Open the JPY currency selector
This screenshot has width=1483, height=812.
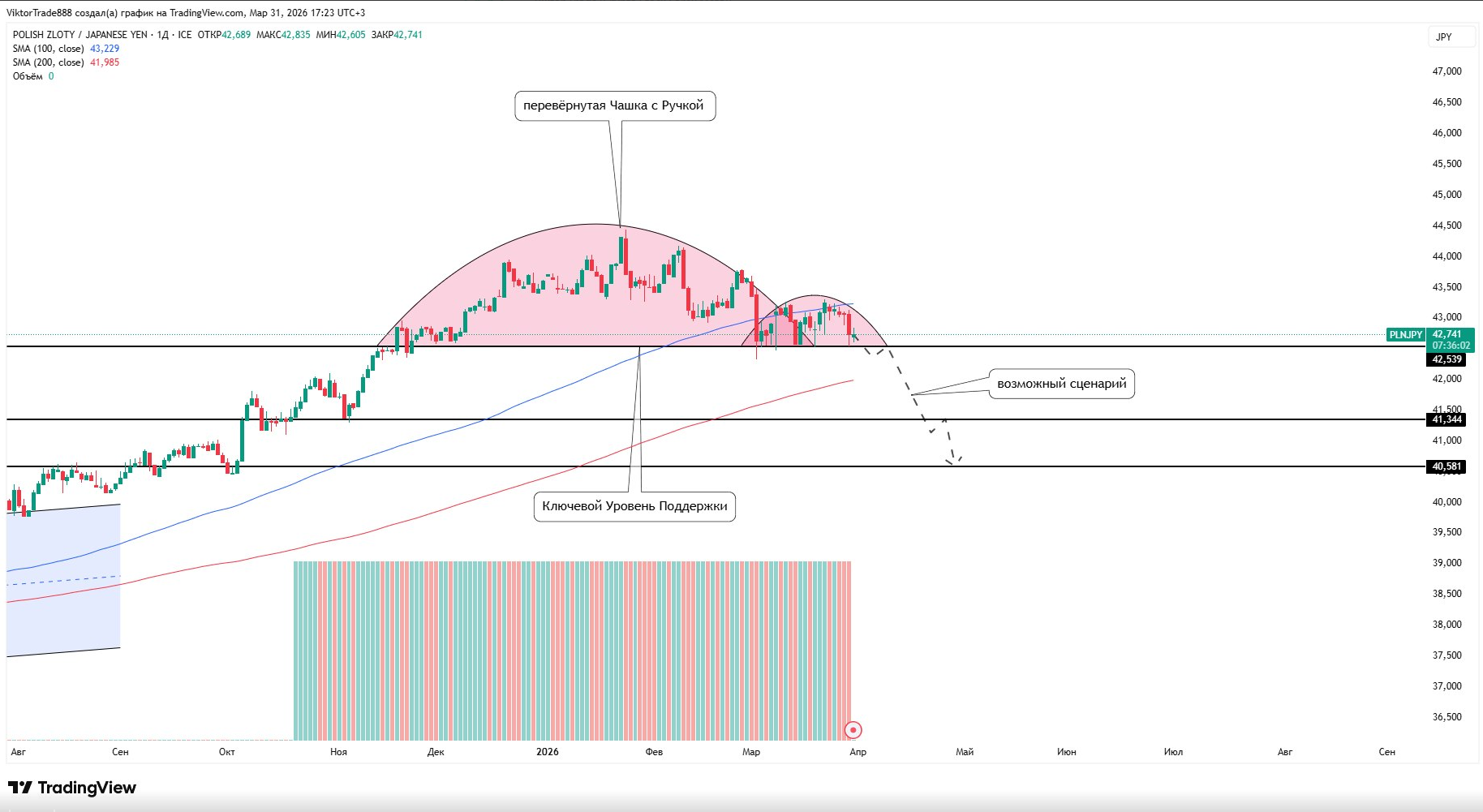click(x=1443, y=37)
